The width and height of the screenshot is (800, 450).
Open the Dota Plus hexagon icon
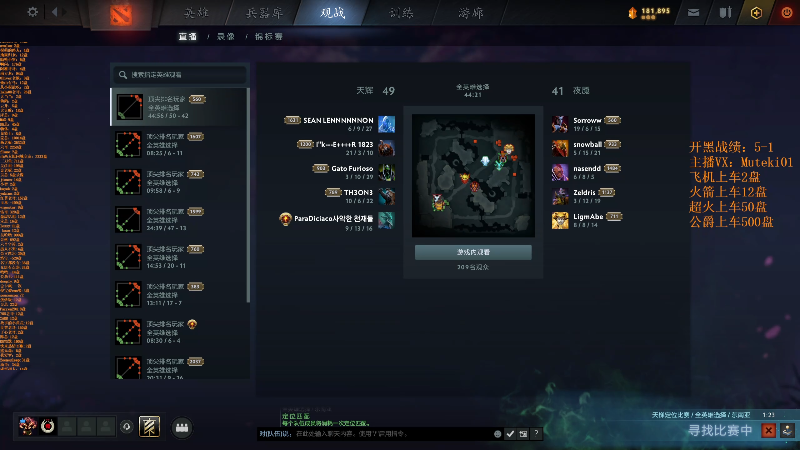[756, 13]
